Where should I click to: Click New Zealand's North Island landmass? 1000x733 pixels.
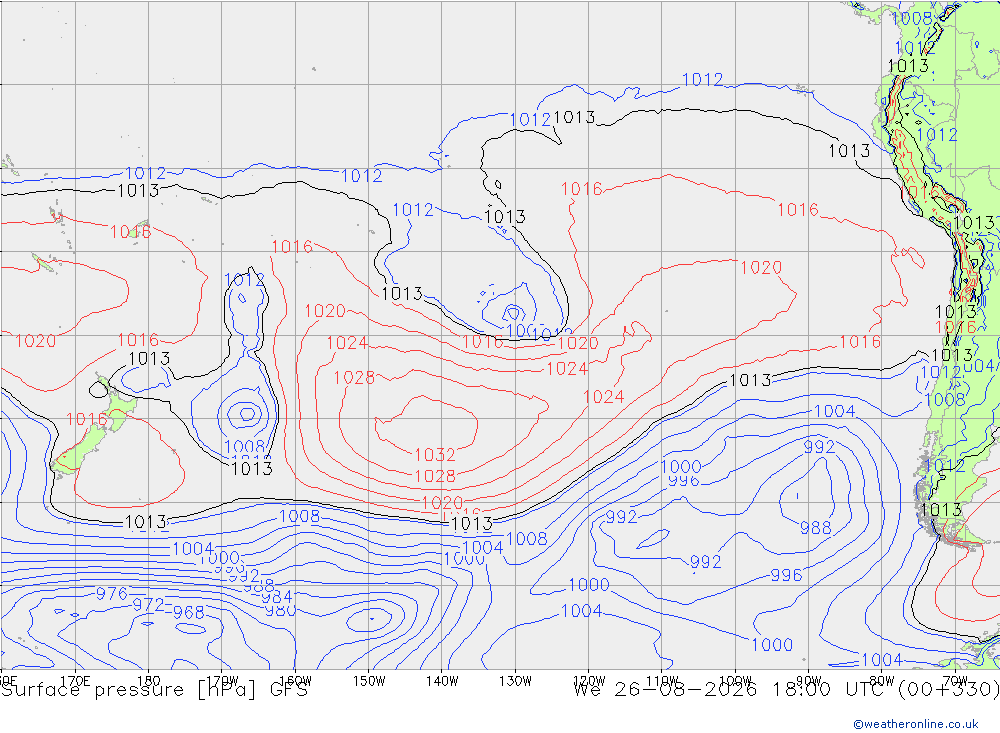[118, 407]
